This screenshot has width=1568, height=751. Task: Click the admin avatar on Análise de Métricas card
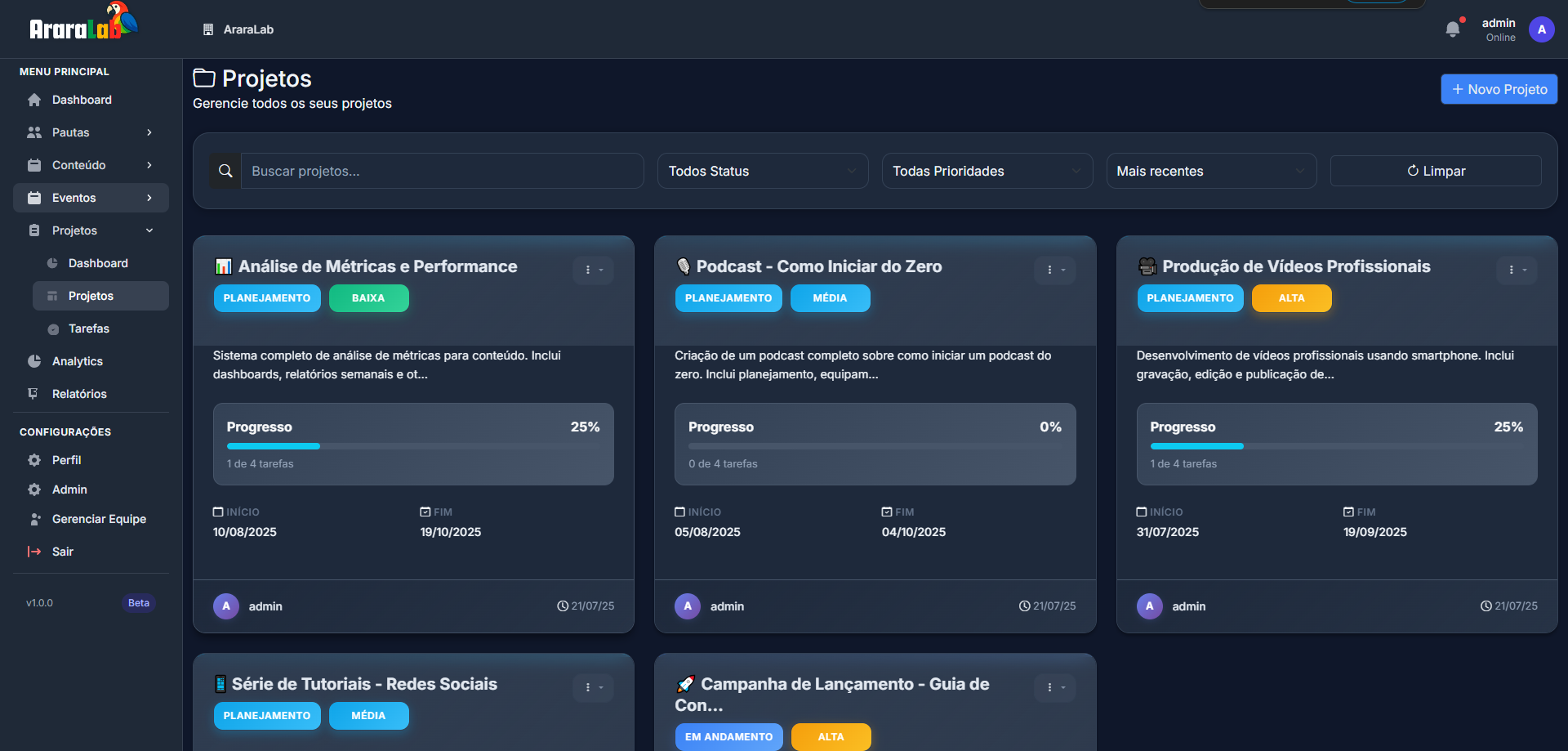pos(226,606)
